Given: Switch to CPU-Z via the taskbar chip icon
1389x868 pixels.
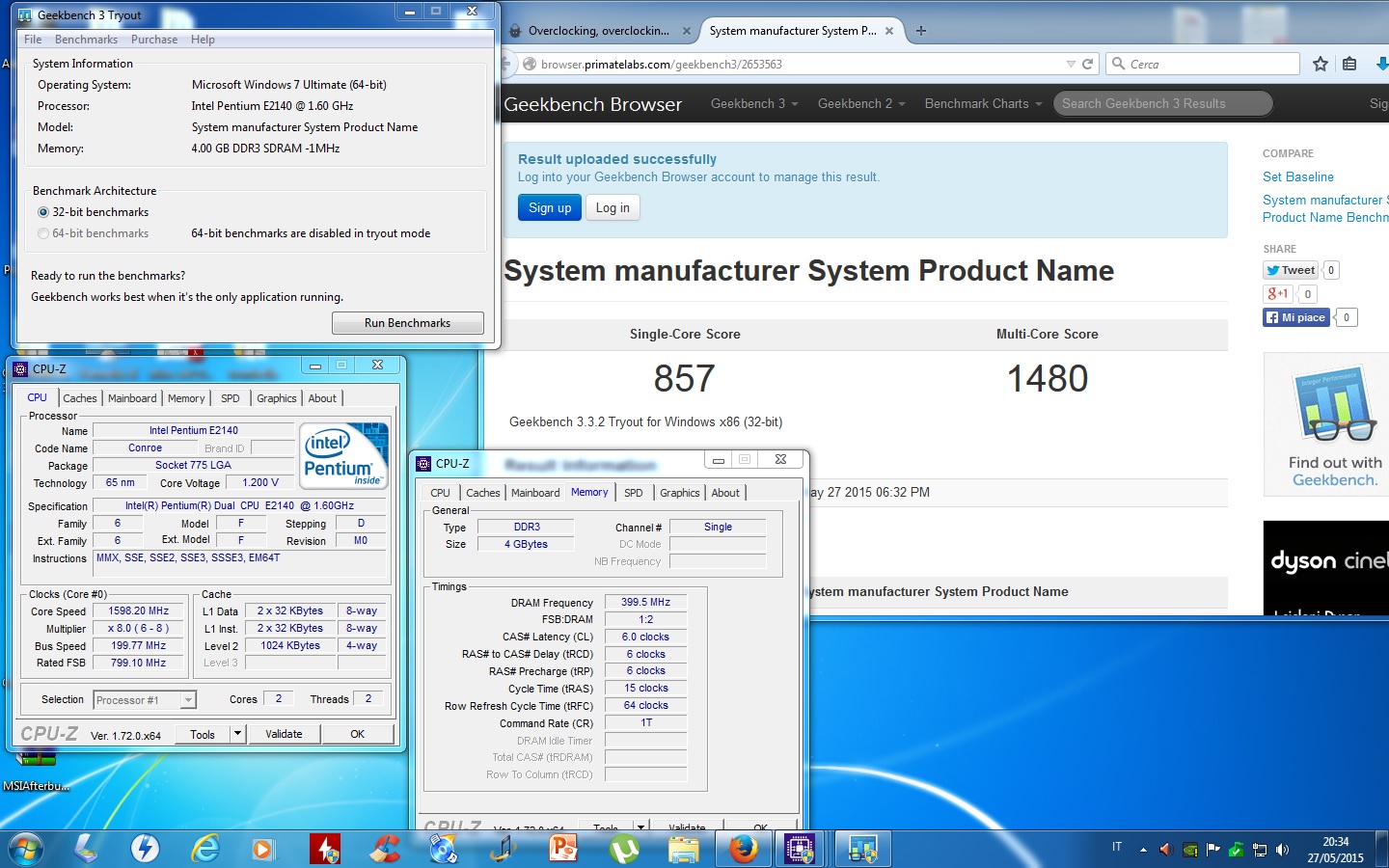Looking at the screenshot, I should 800,849.
